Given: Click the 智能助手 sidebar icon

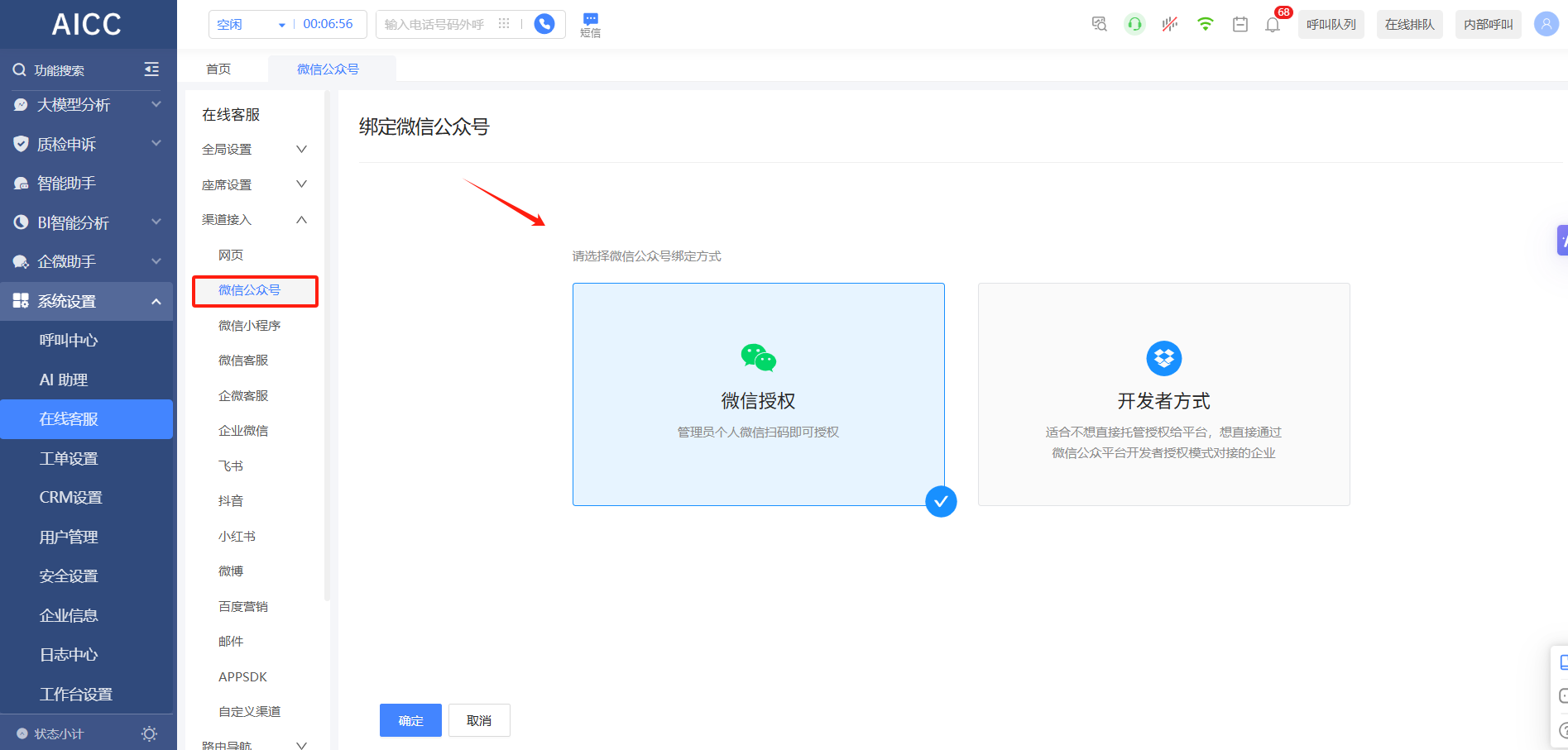Looking at the screenshot, I should [21, 184].
